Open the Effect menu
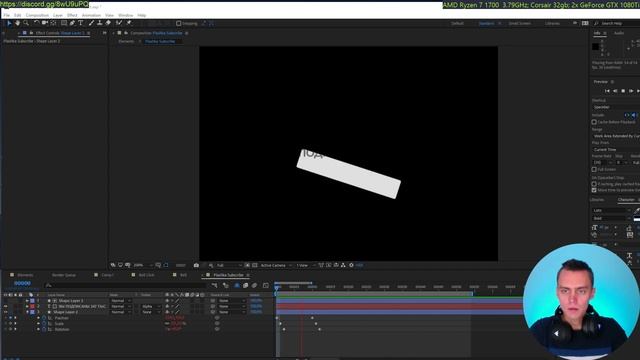640x360 pixels. pos(72,15)
